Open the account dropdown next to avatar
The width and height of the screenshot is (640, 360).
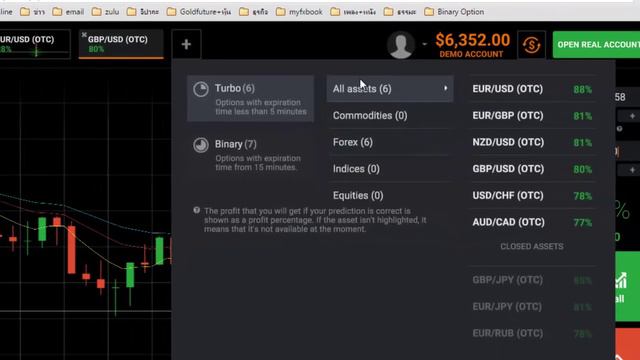tap(424, 44)
